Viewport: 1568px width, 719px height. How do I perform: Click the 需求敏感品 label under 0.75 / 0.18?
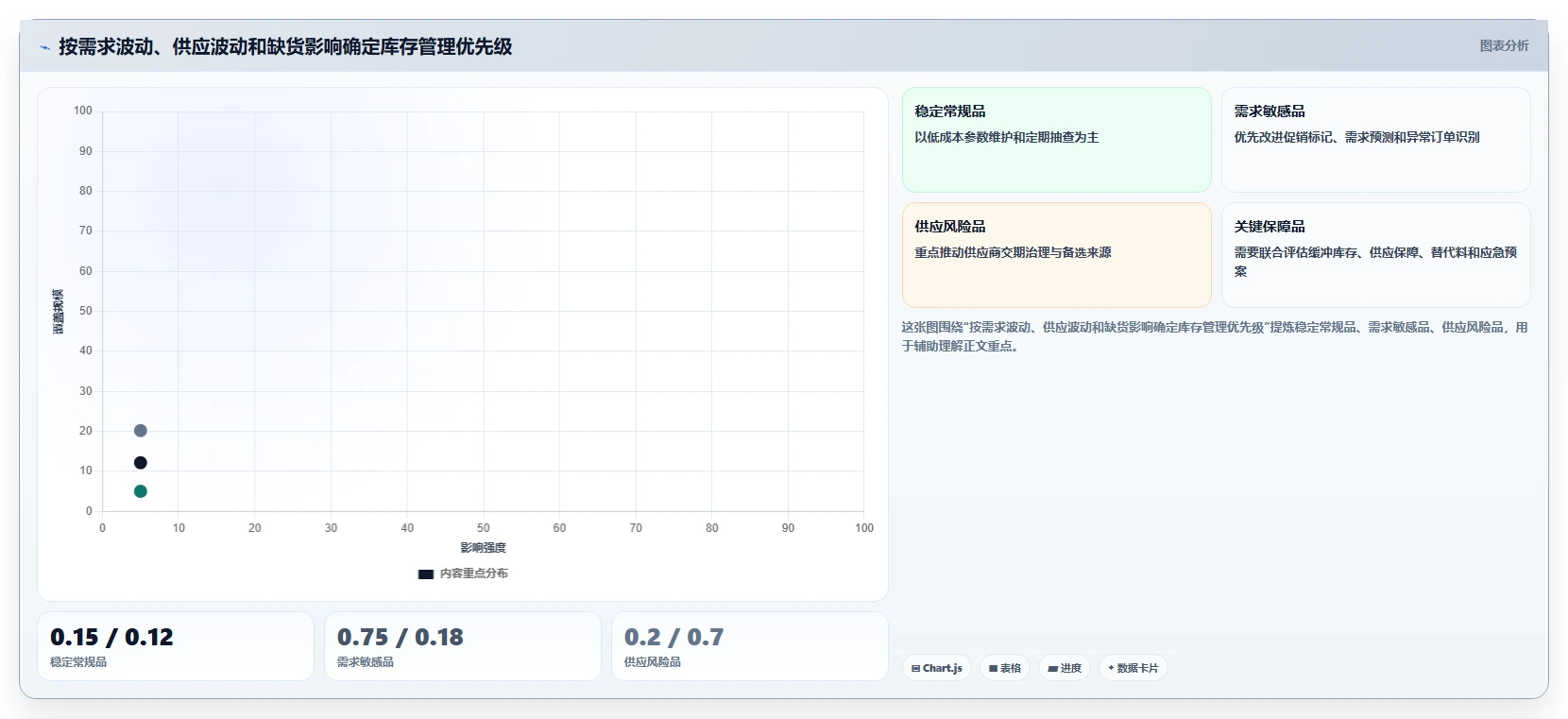(x=366, y=662)
